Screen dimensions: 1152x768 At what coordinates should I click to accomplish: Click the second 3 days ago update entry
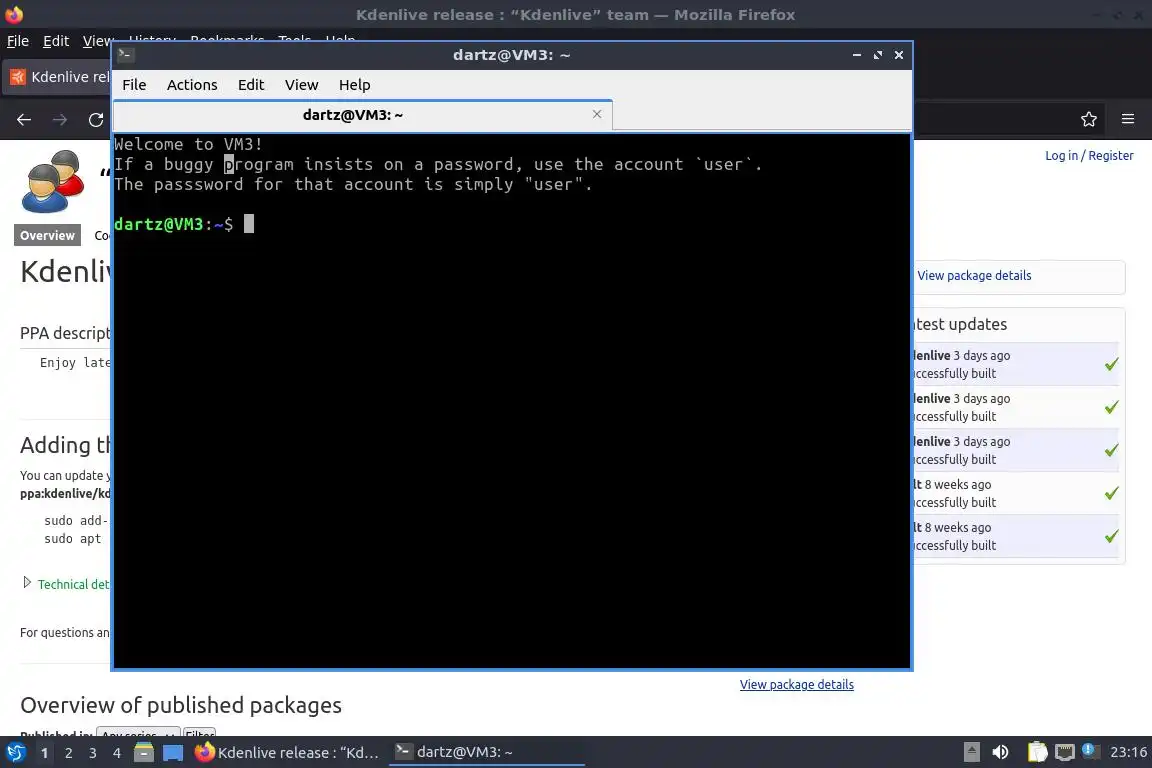[1017, 407]
